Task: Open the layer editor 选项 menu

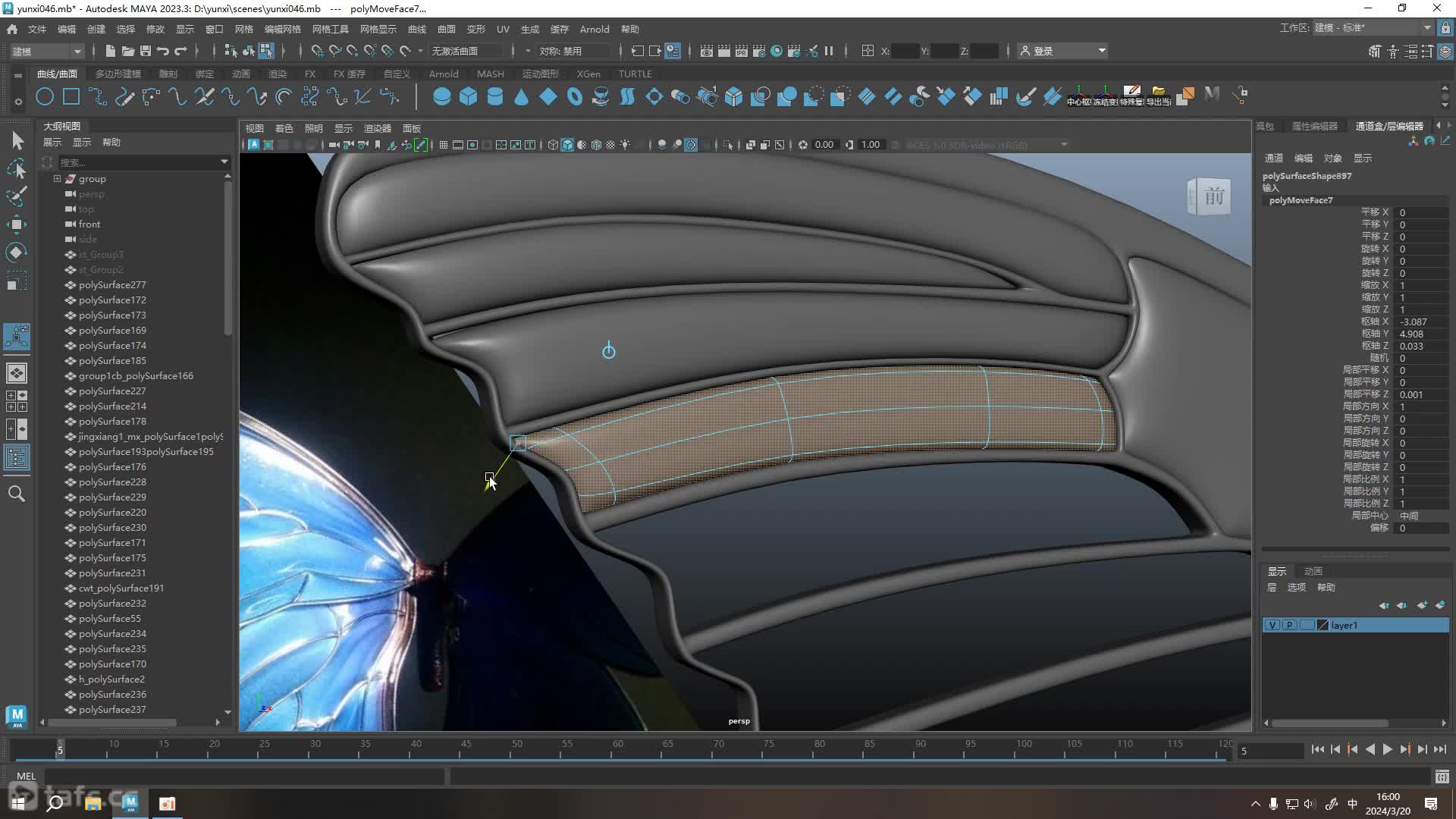Action: 1297,587
